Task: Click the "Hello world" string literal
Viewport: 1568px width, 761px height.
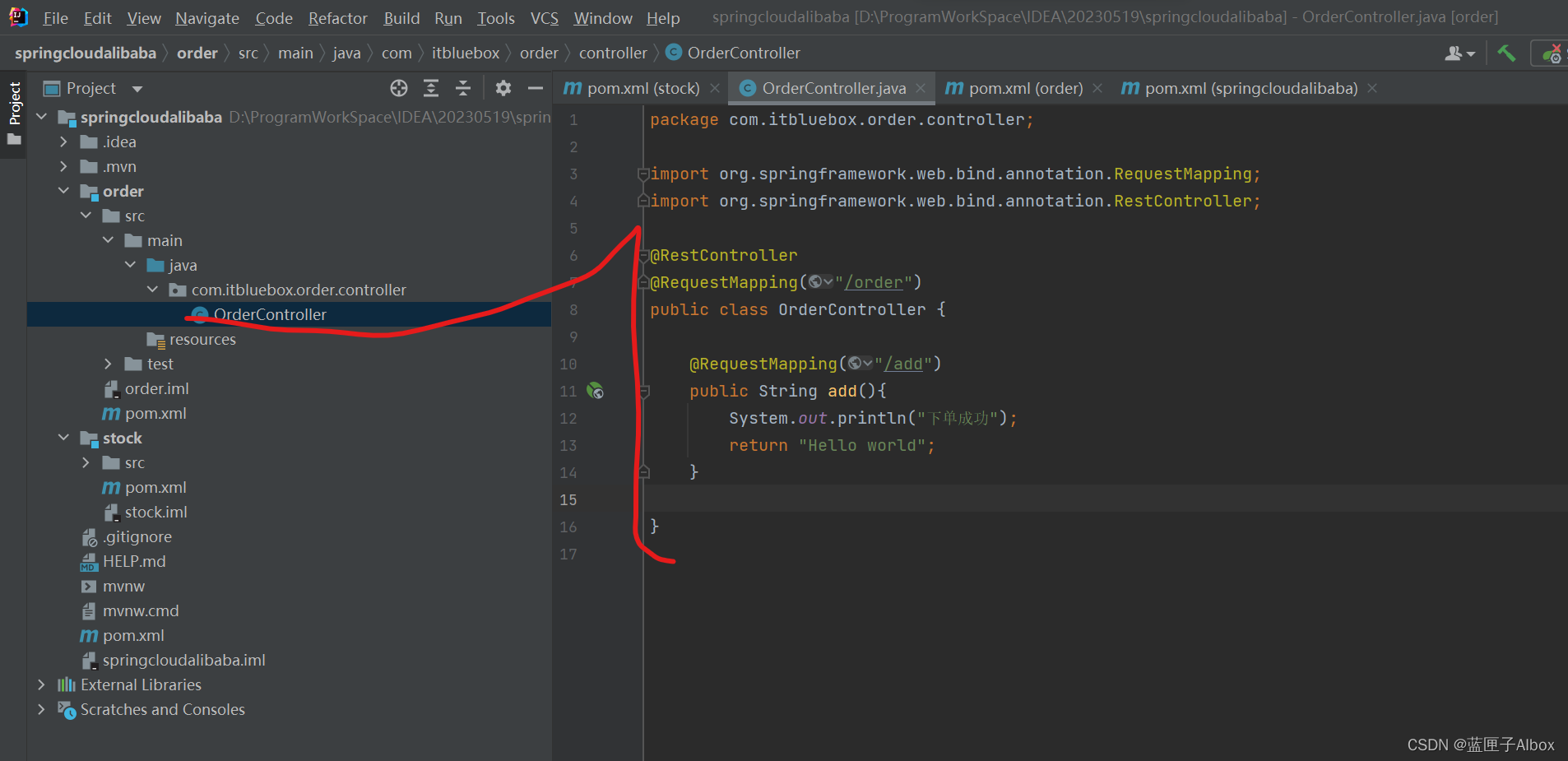Action: (862, 445)
